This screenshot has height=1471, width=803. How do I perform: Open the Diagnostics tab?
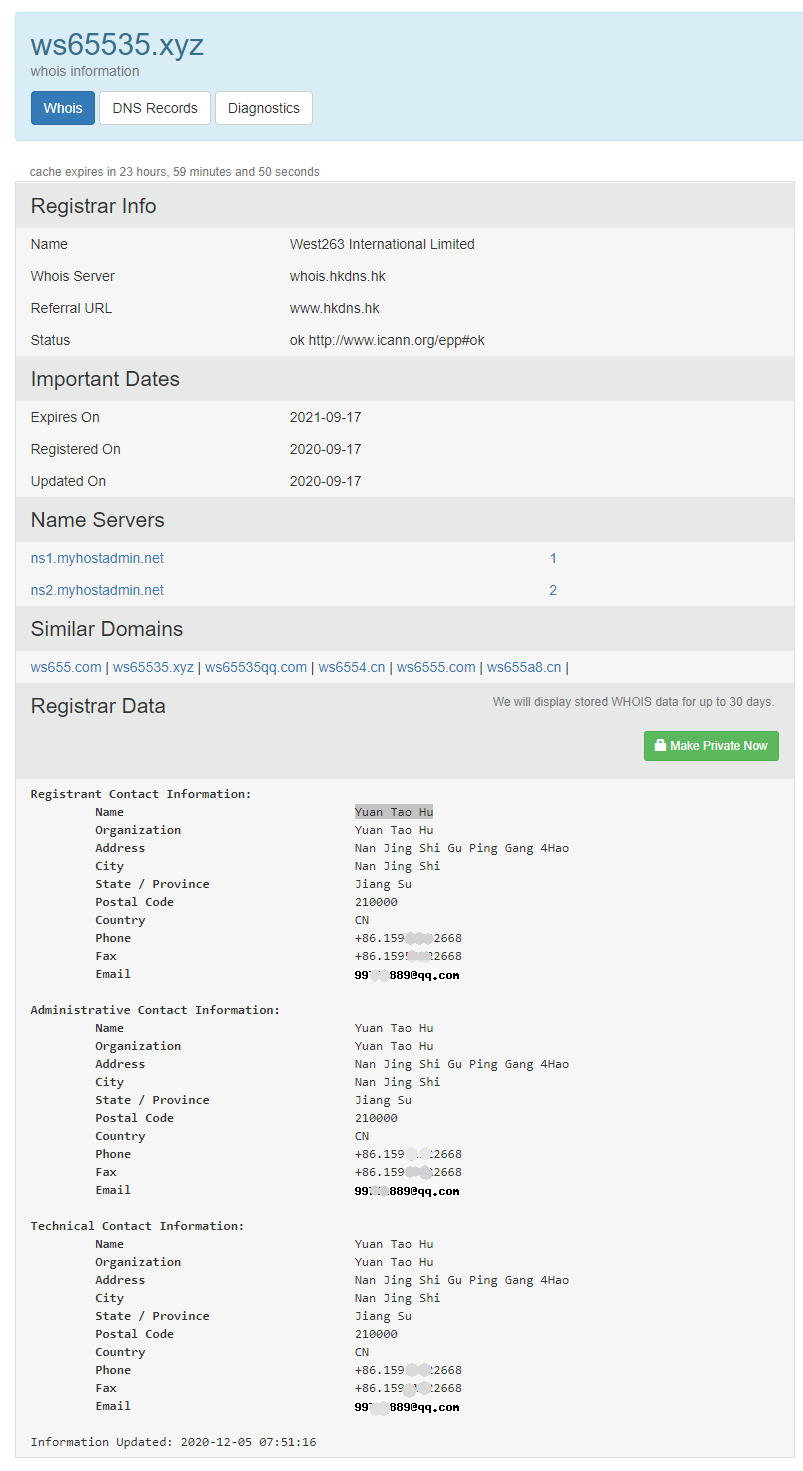click(x=264, y=108)
